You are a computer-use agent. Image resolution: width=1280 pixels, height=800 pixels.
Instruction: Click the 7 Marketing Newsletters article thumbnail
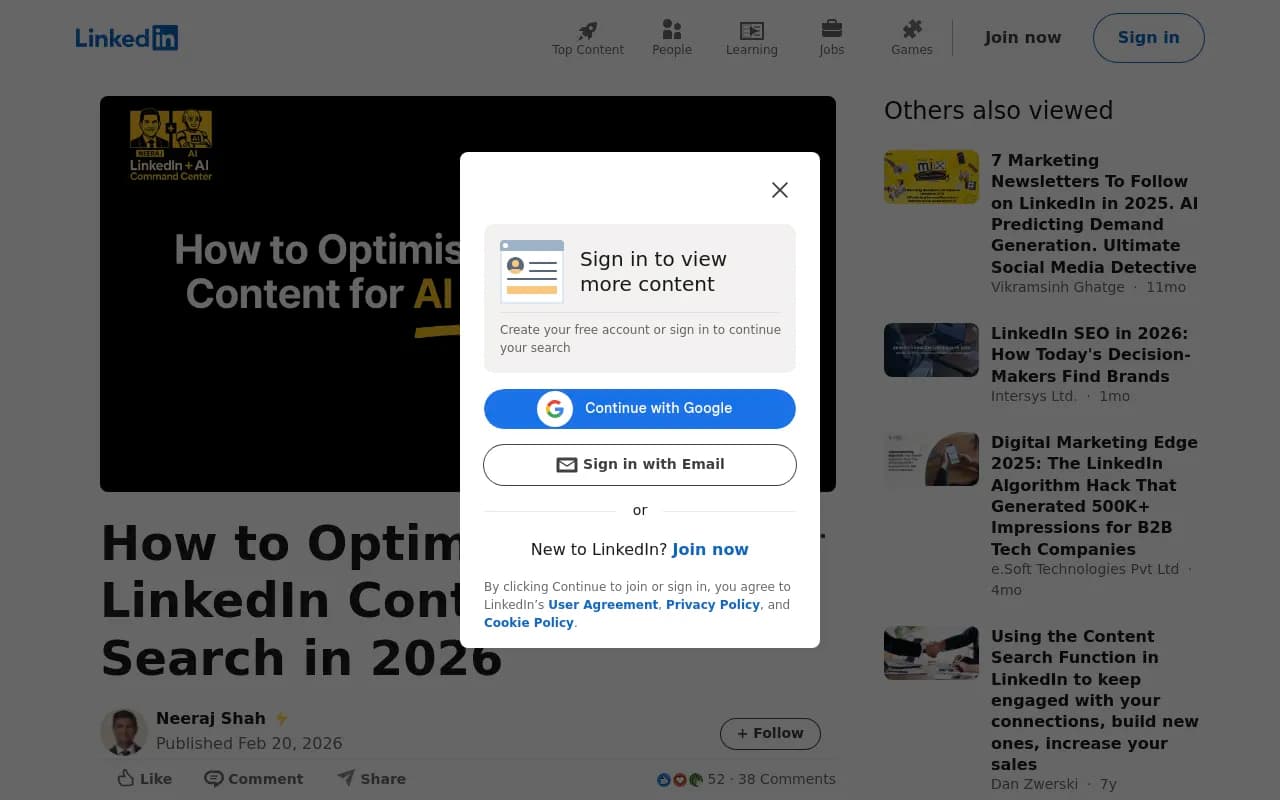[x=931, y=176]
